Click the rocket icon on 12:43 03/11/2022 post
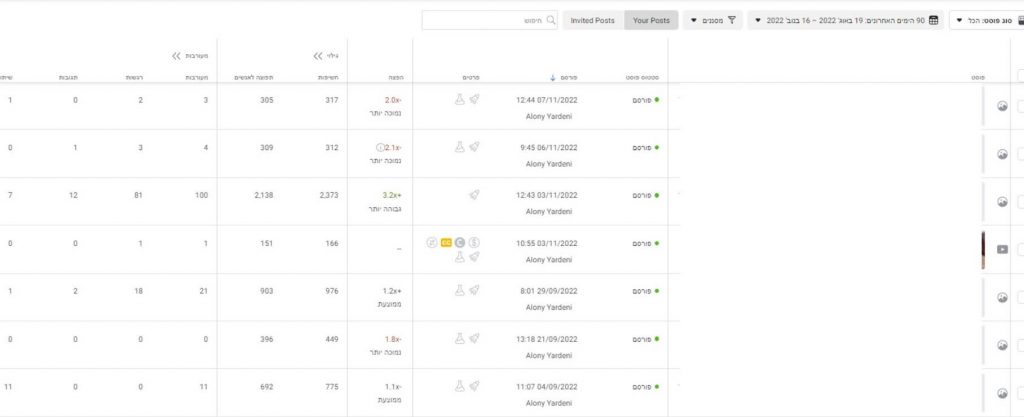This screenshot has width=1024, height=417. click(x=474, y=196)
